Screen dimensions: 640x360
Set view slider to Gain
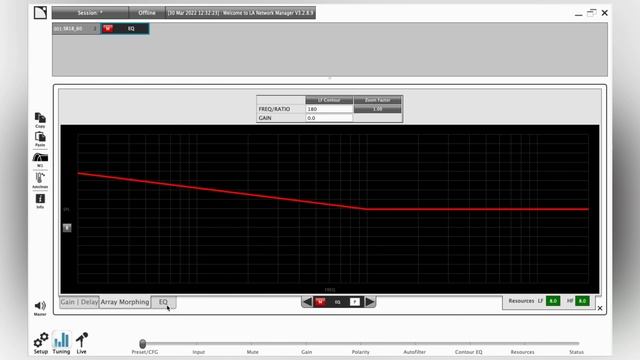[x=307, y=352]
